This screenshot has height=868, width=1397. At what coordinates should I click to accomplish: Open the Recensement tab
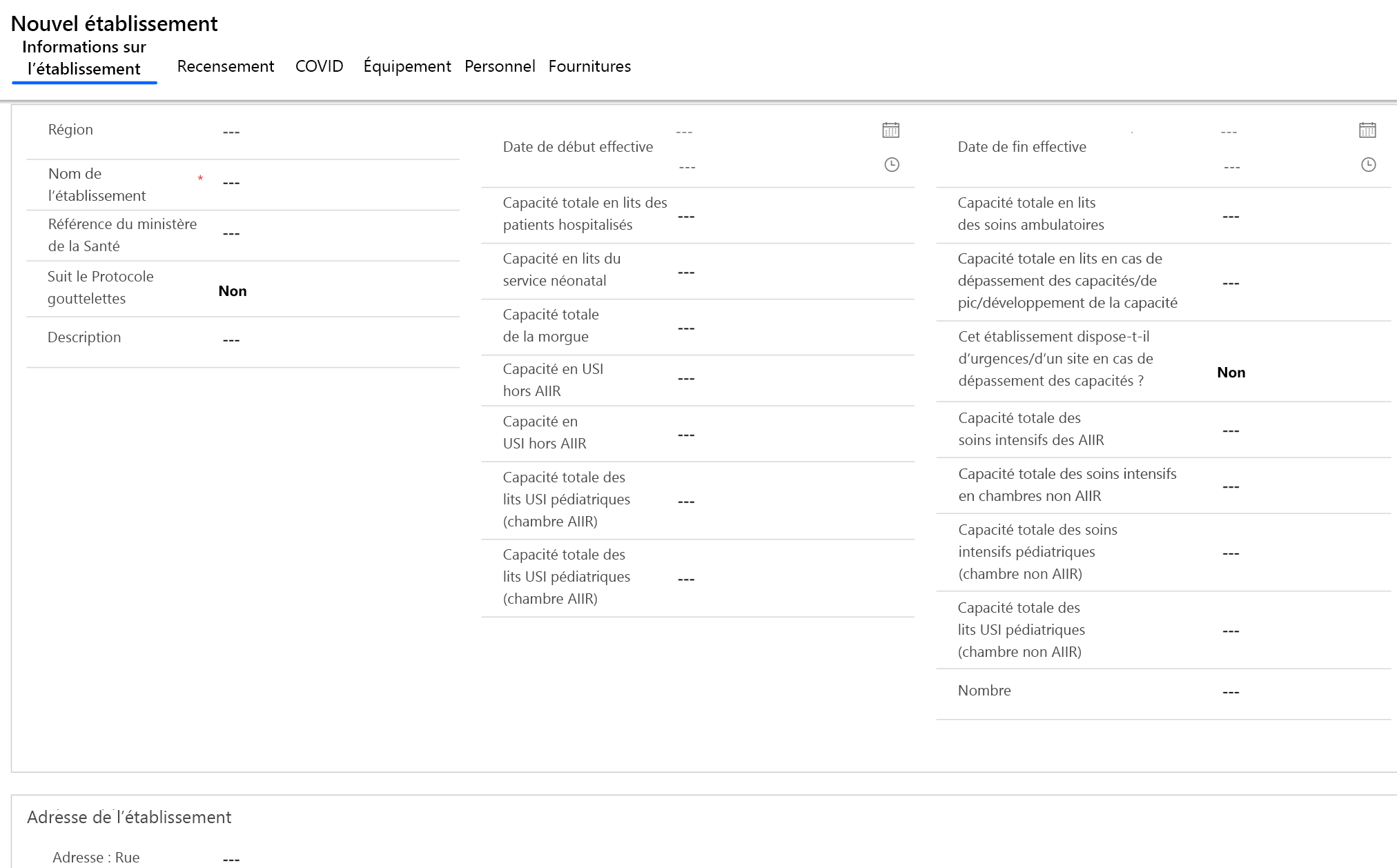[x=226, y=66]
